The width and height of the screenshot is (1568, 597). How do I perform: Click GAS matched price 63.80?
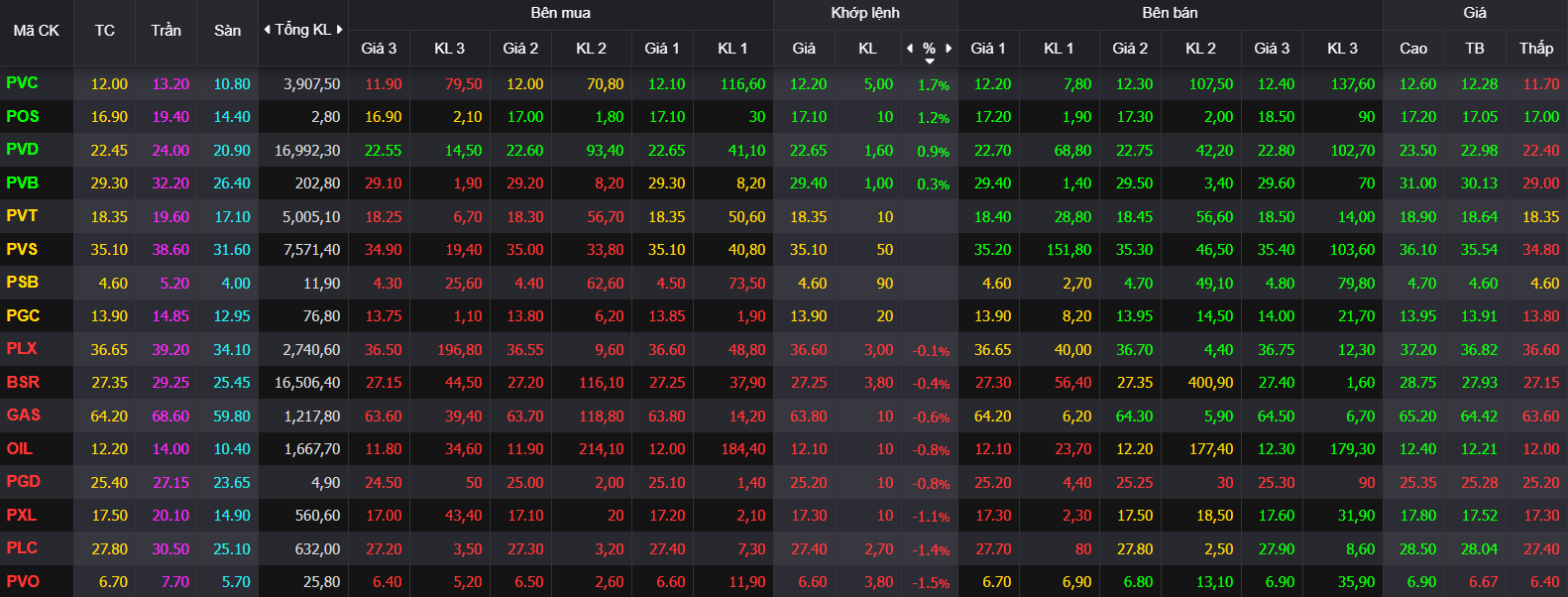(809, 417)
